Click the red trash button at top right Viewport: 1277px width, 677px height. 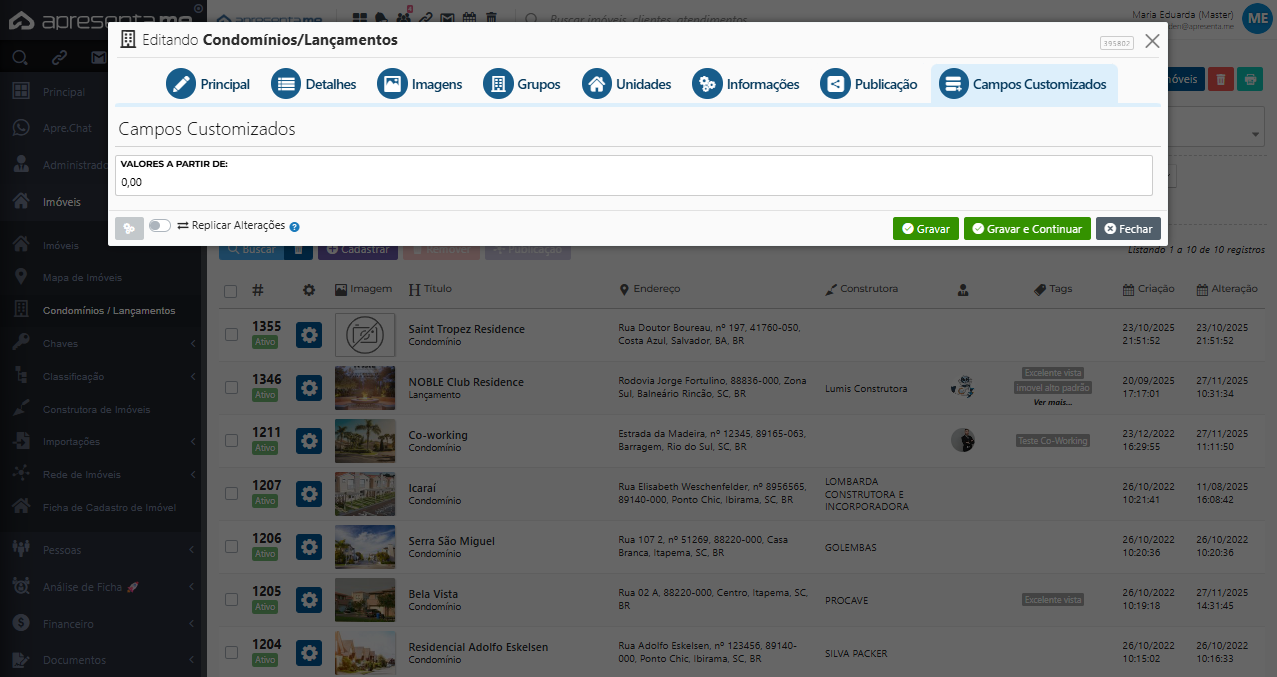[x=1220, y=79]
